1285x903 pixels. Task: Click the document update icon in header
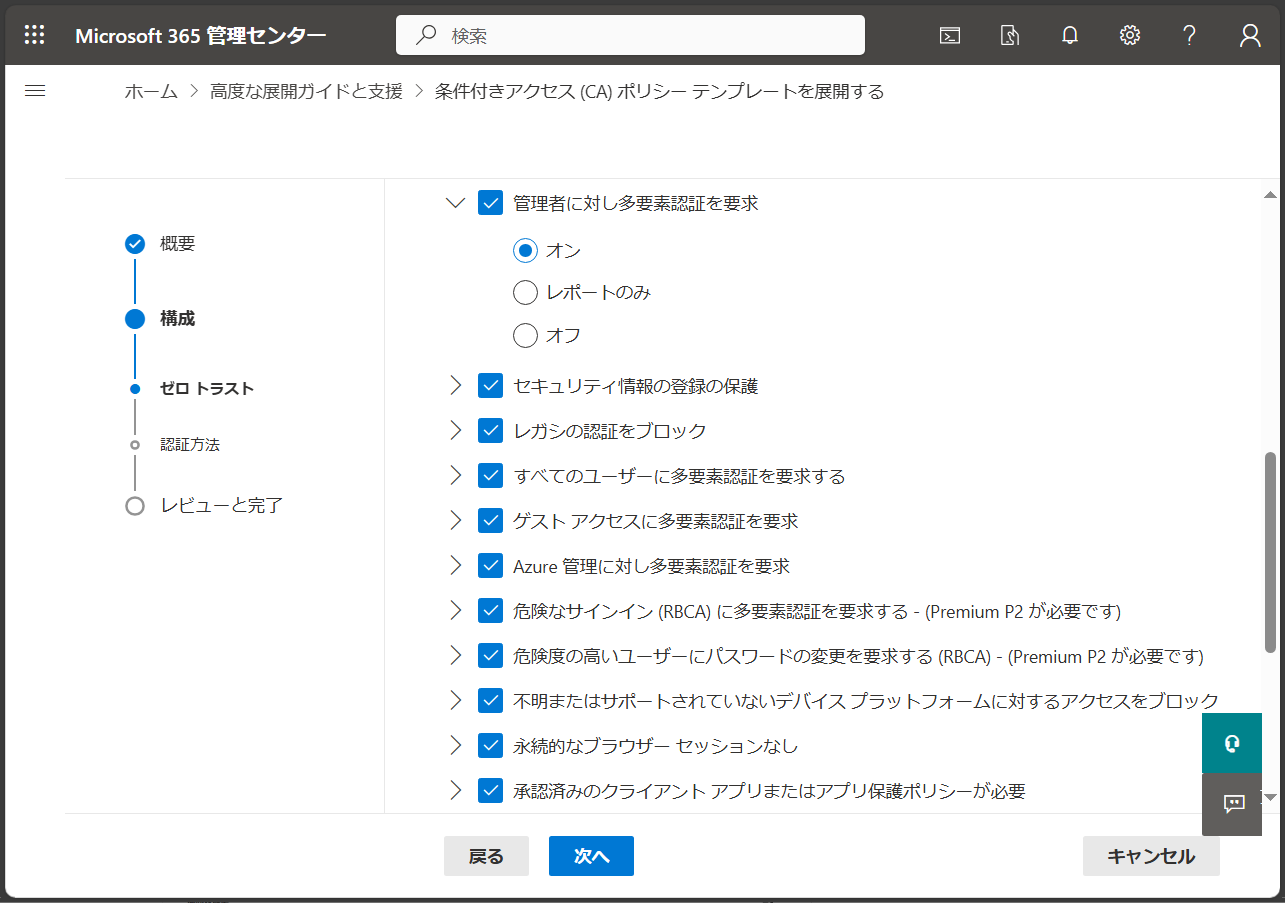click(x=1010, y=35)
